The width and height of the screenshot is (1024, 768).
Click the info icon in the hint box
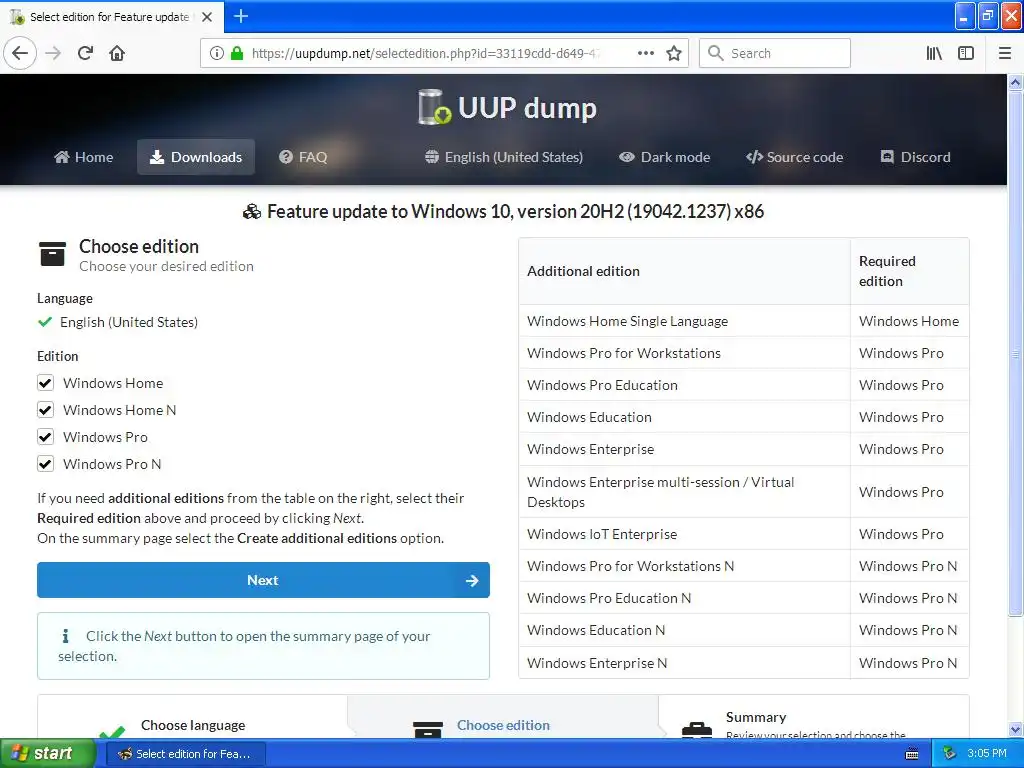65,635
